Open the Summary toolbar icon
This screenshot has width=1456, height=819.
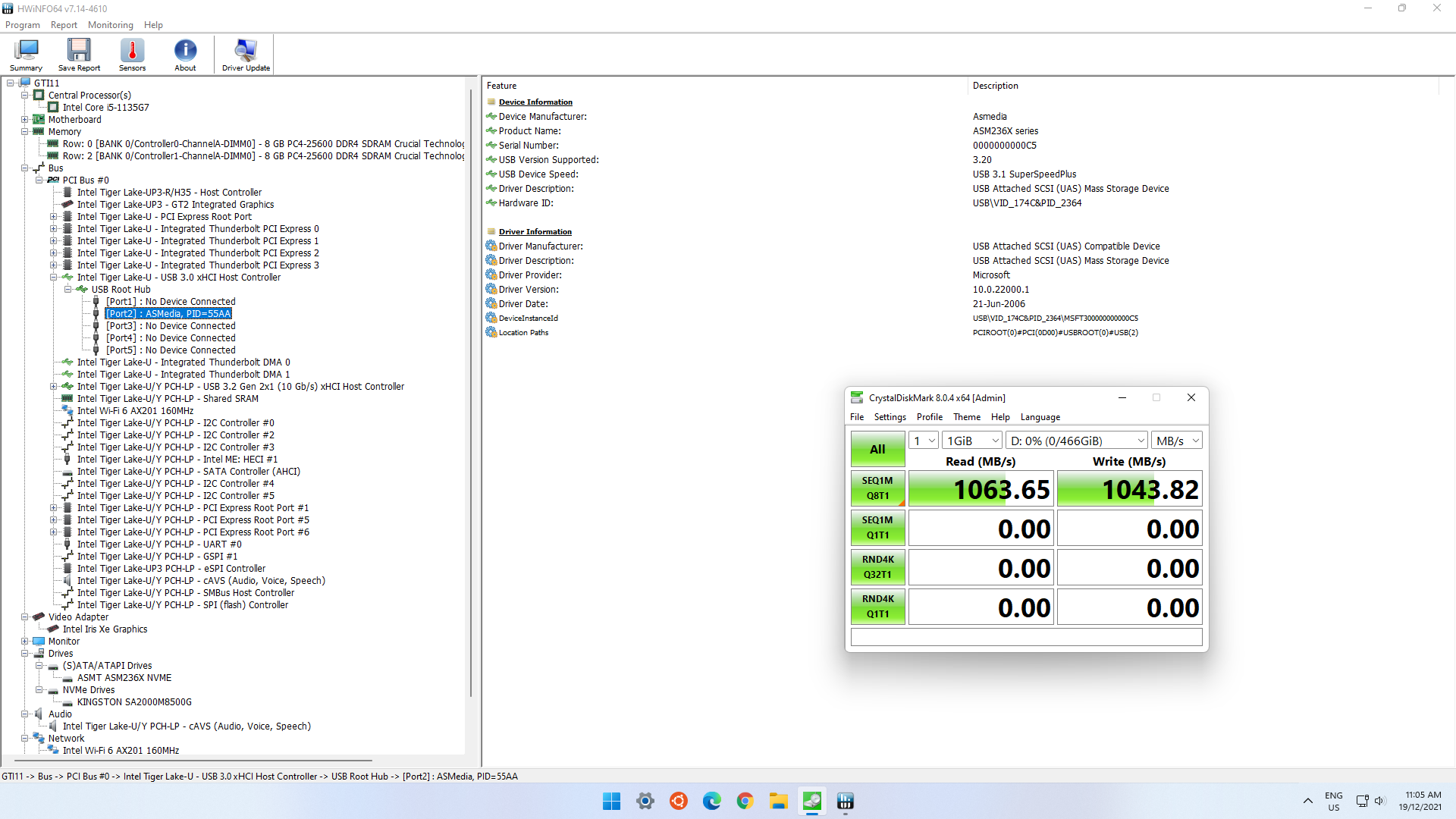tap(26, 55)
